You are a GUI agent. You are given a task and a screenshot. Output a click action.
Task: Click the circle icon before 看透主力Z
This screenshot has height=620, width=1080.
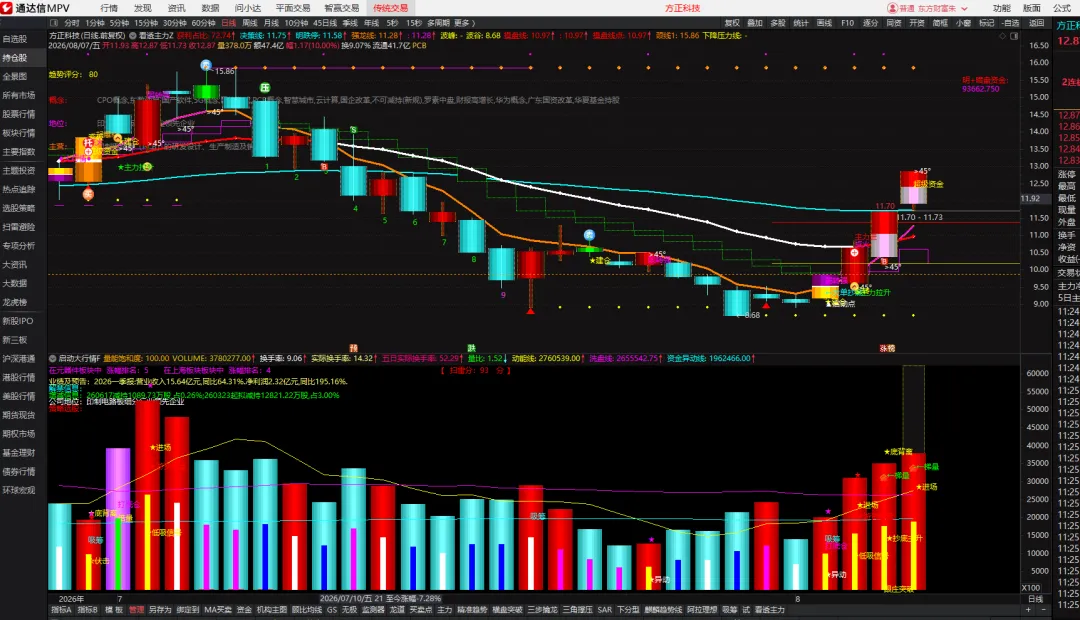coord(132,35)
